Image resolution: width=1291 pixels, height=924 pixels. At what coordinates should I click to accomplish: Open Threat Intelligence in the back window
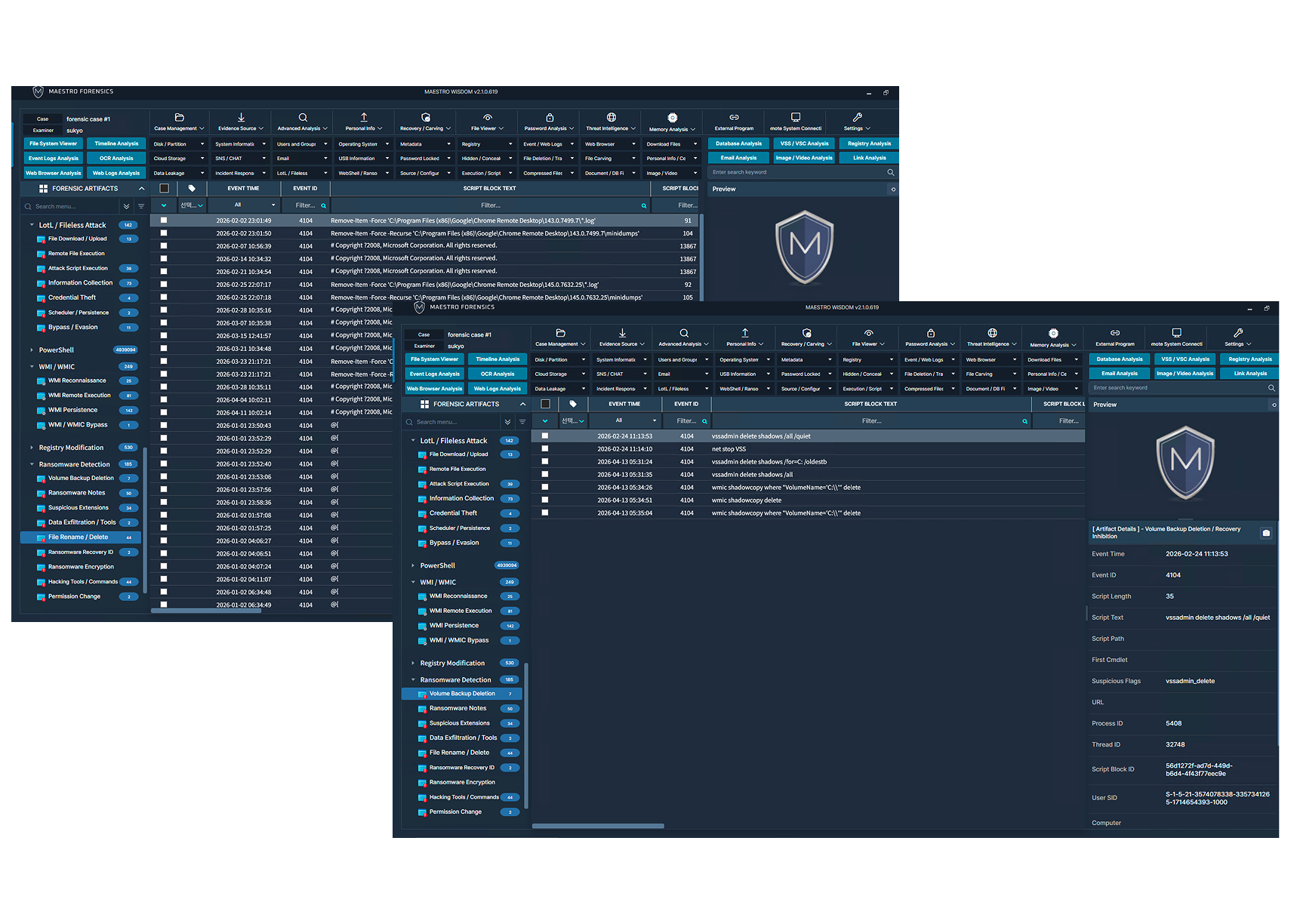coord(611,122)
